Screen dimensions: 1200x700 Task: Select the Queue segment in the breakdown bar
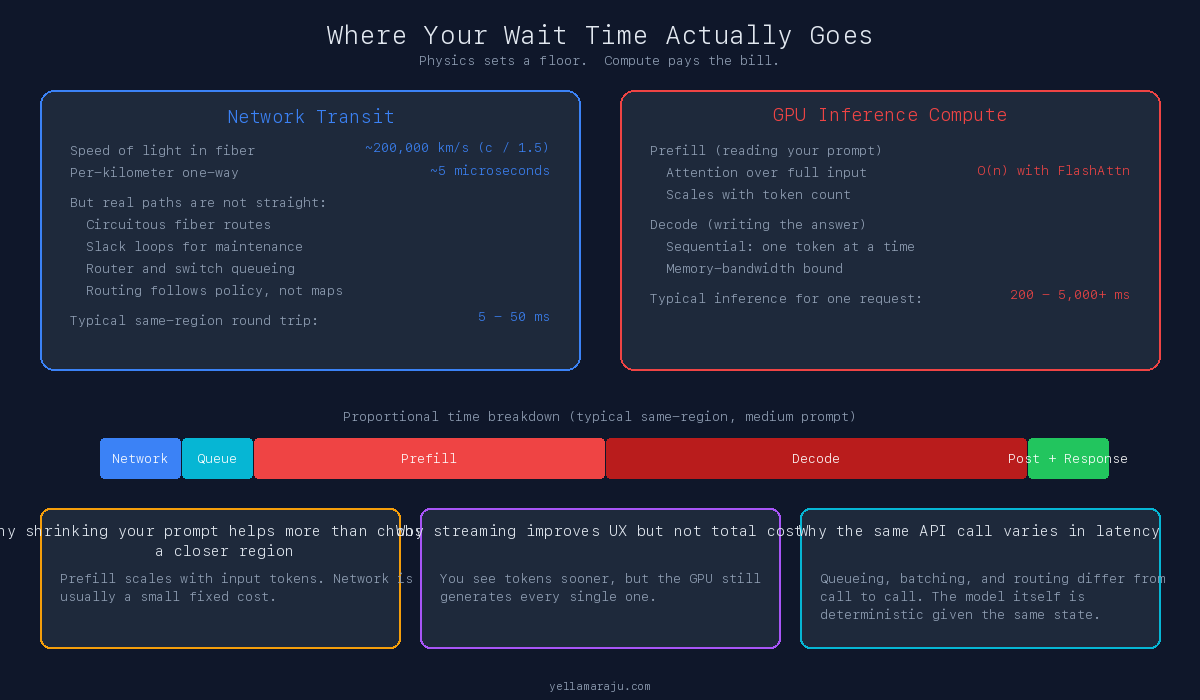point(216,458)
